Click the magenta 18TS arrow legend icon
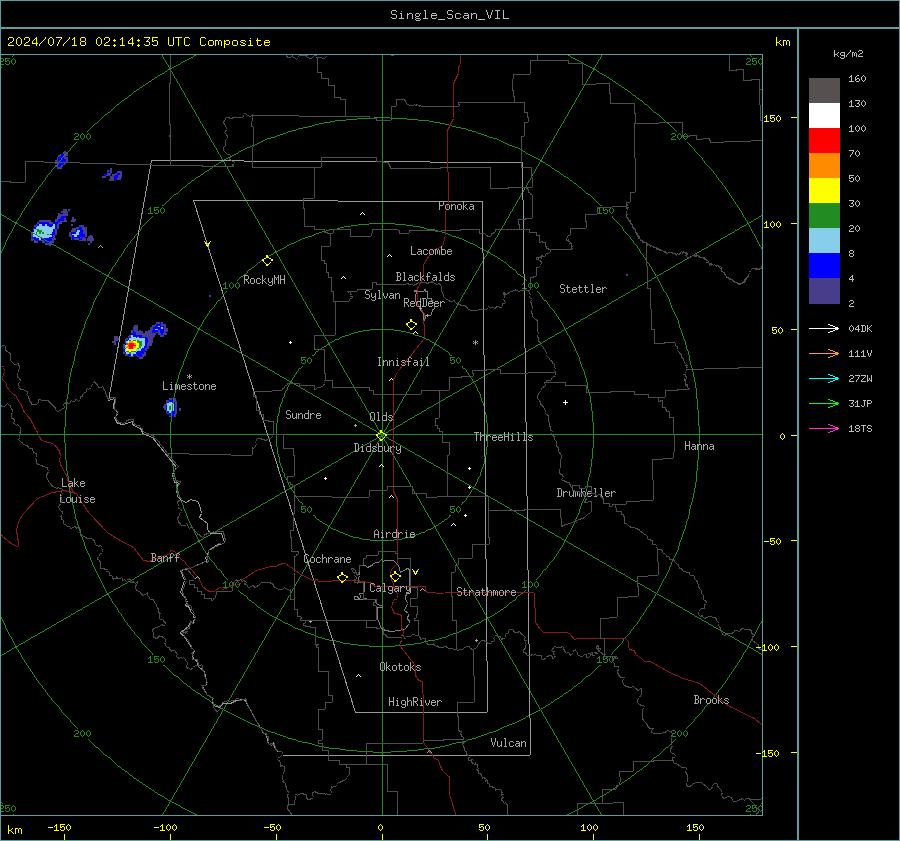Screen dimensions: 900x841 (824, 428)
